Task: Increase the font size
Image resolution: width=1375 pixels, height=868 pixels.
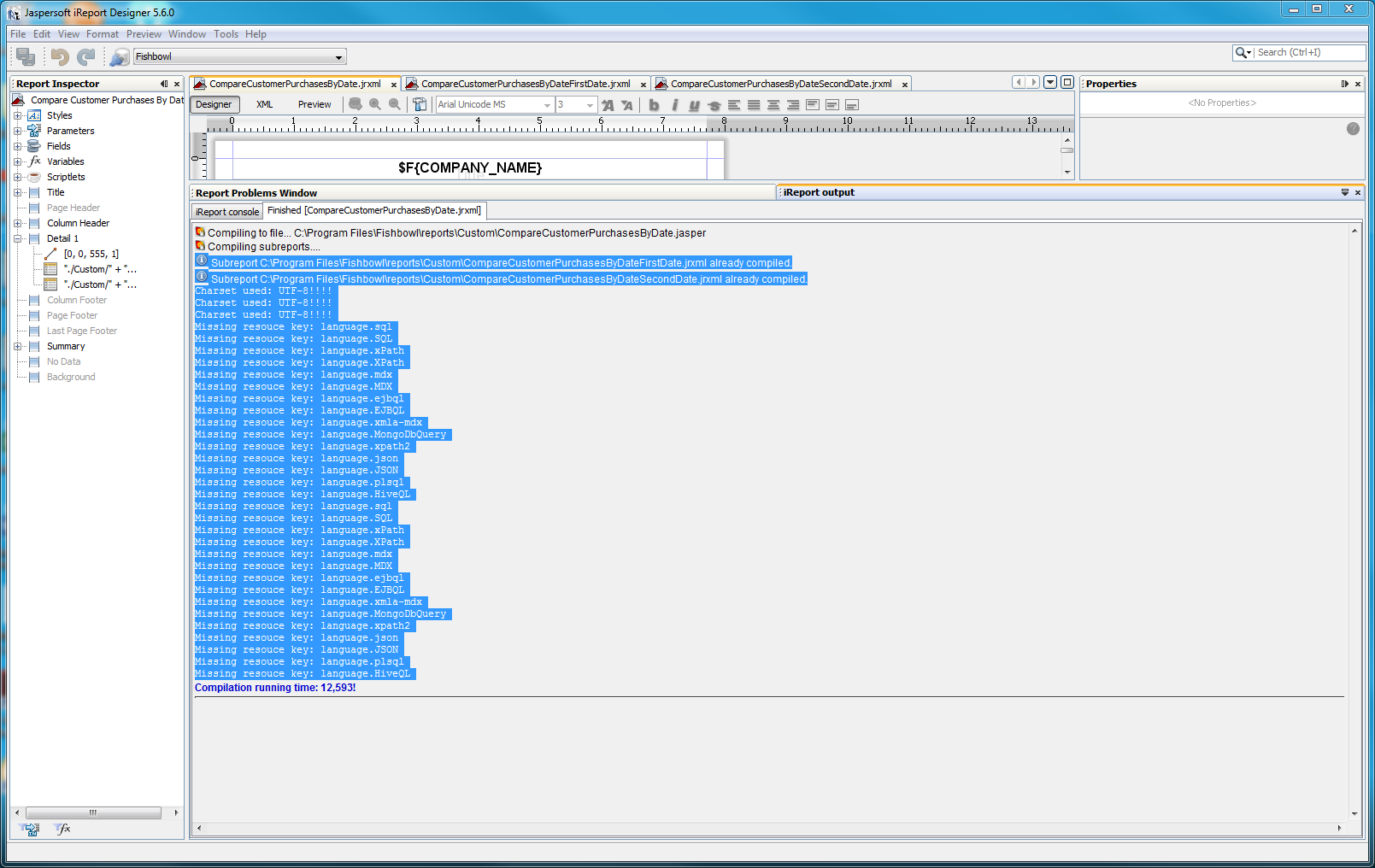Action: pyautogui.click(x=608, y=105)
